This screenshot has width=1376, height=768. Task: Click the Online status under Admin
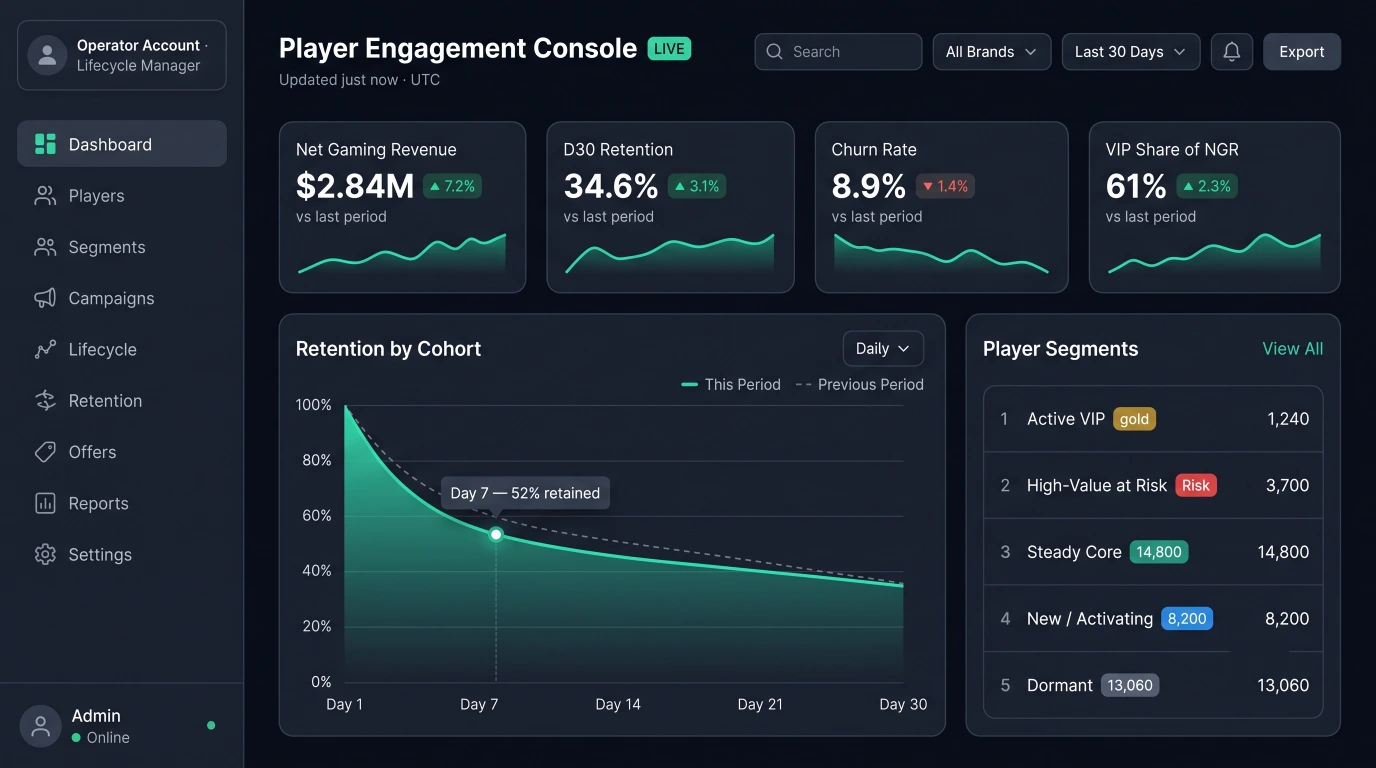(101, 738)
